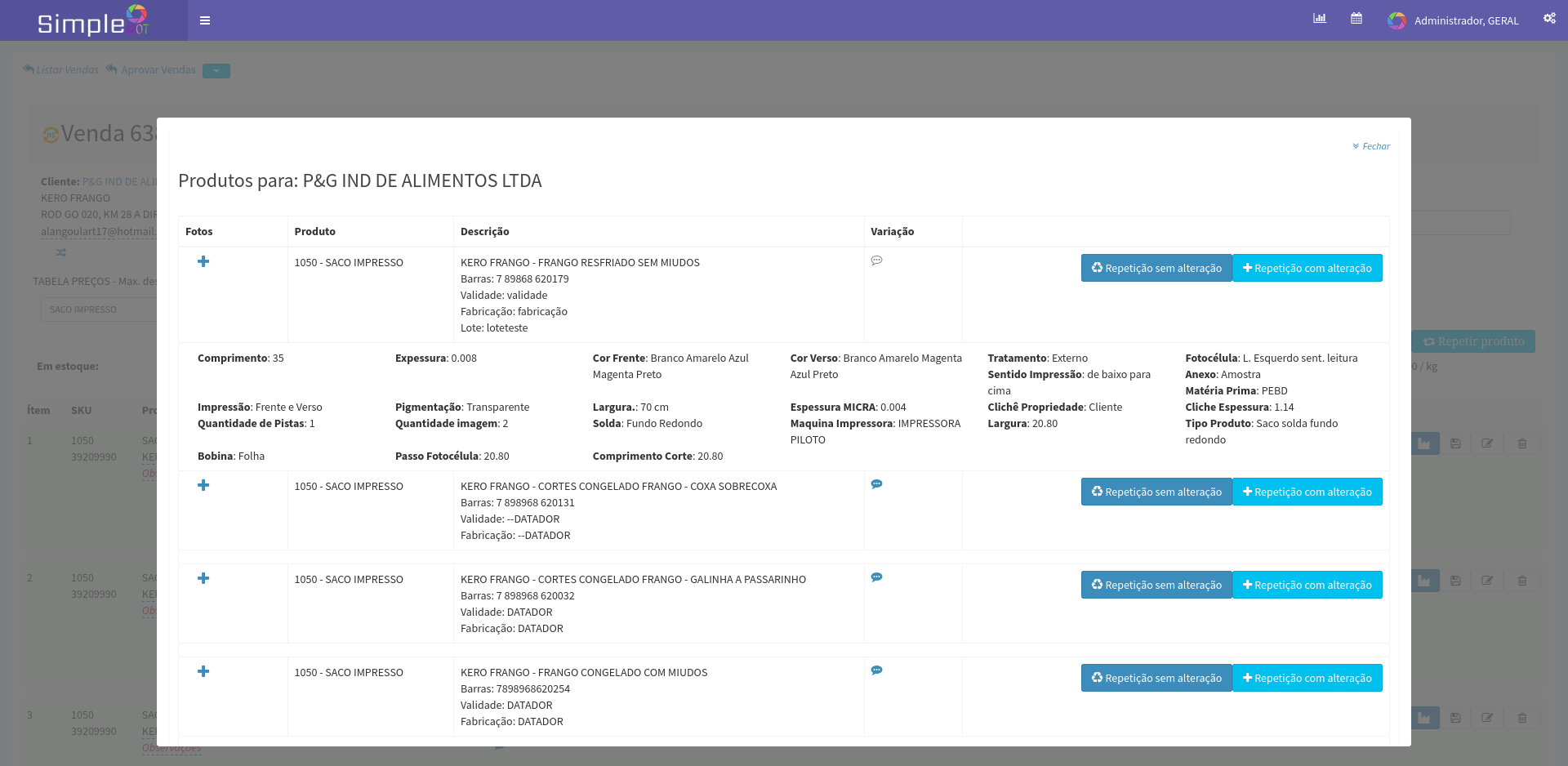Click Repetição sem alteração for GALINHA A PASSARINHO

(1156, 585)
